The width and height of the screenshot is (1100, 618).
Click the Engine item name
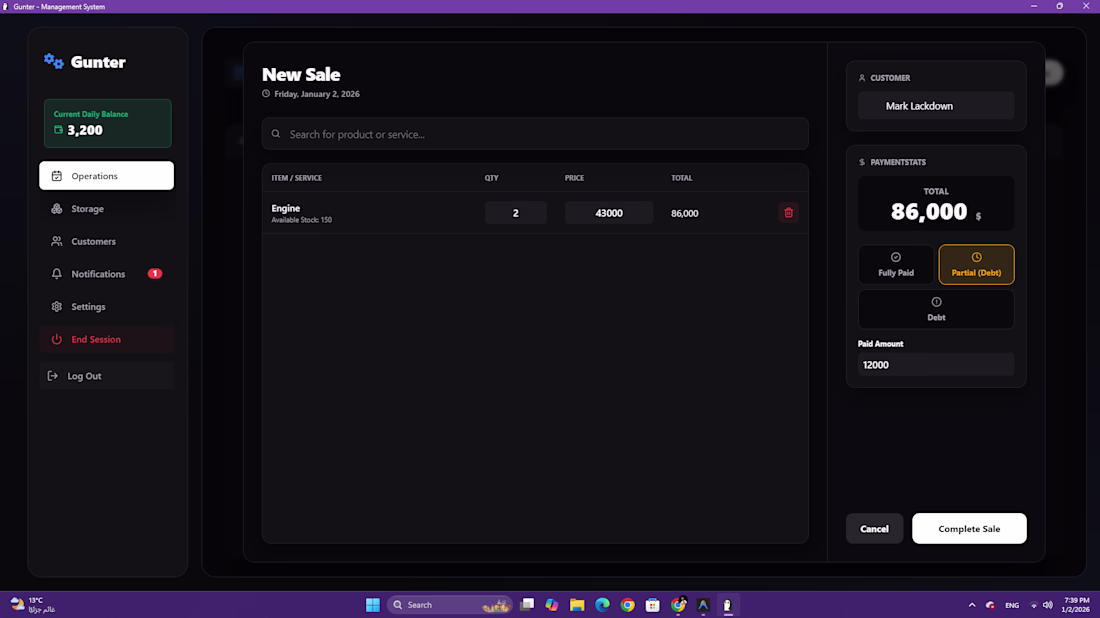(286, 208)
